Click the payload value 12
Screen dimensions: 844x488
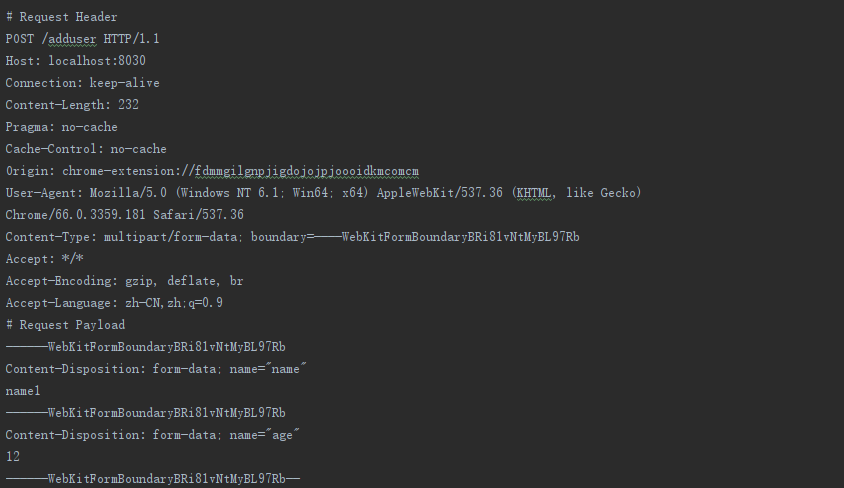pyautogui.click(x=13, y=457)
